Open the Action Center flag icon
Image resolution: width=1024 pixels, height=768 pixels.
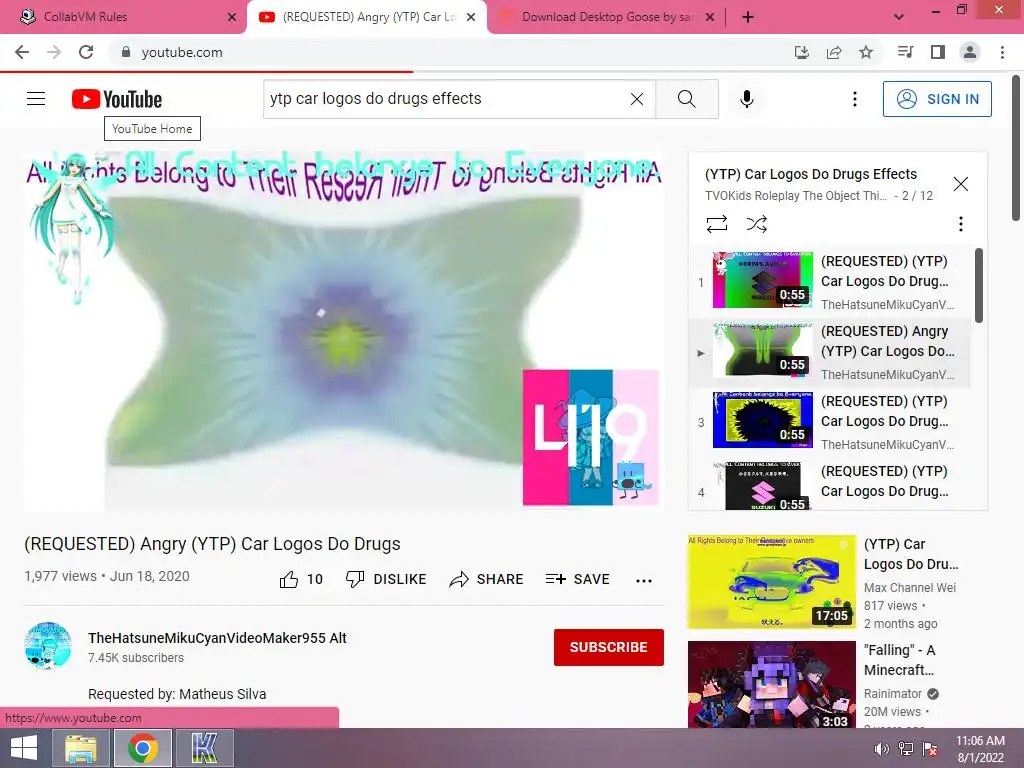[x=930, y=749]
